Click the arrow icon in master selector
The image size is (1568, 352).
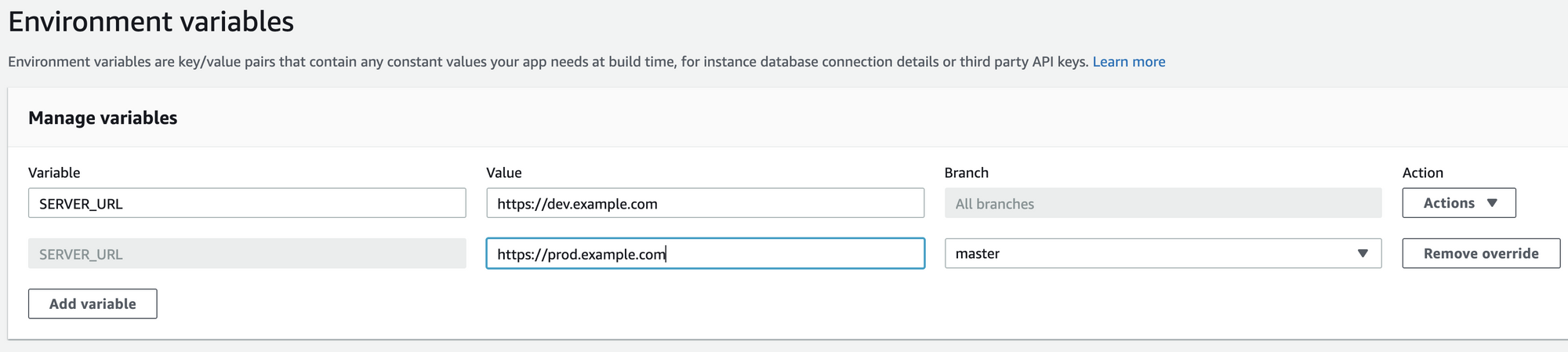[x=1363, y=254]
